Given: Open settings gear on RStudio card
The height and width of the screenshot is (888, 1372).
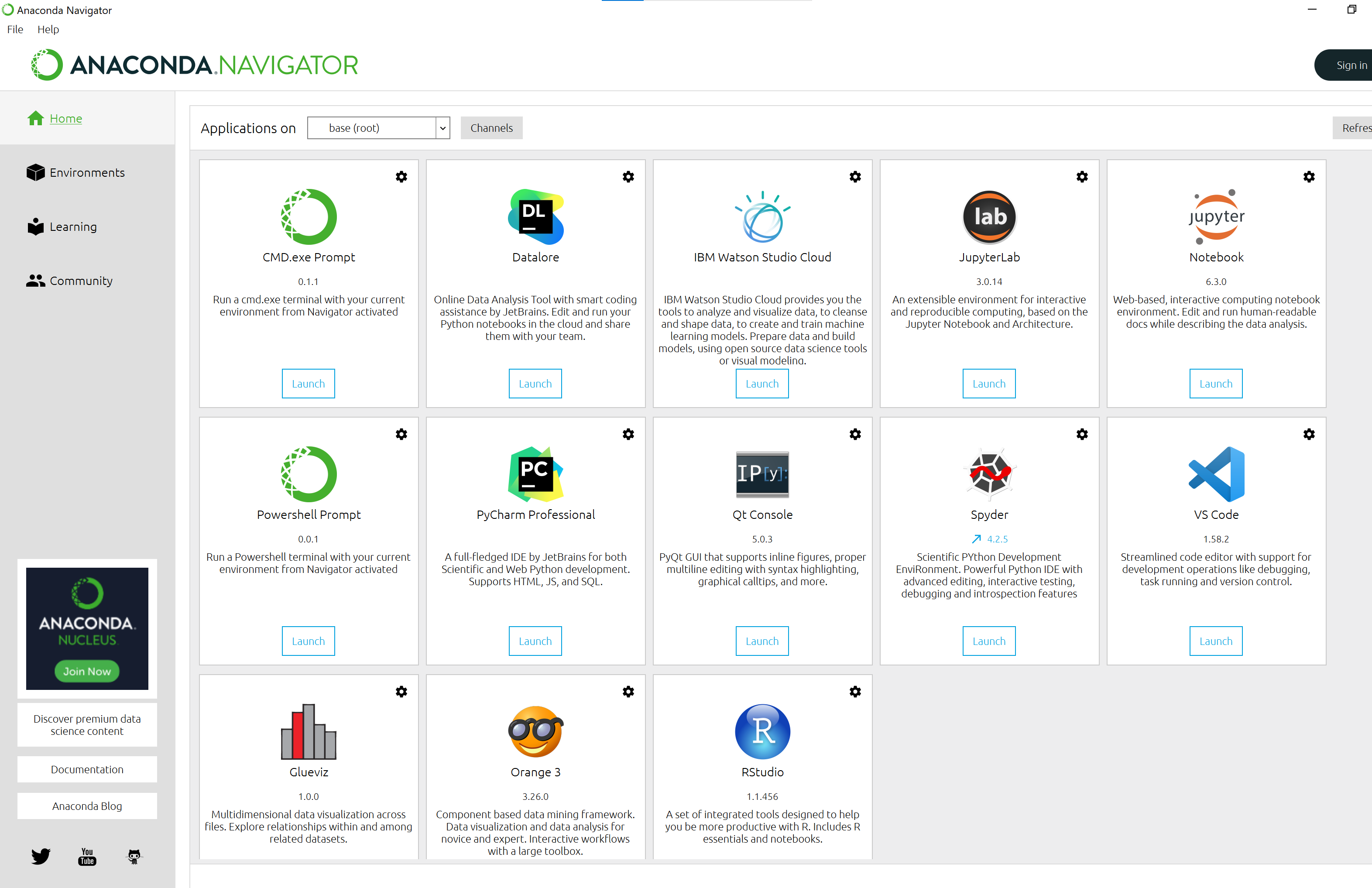Looking at the screenshot, I should tap(855, 691).
